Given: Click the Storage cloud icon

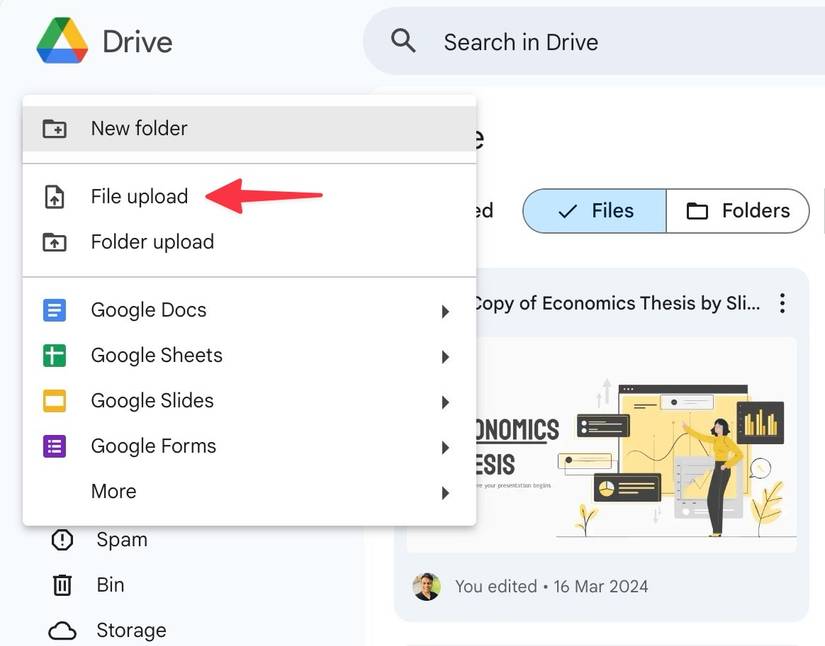Looking at the screenshot, I should (62, 630).
